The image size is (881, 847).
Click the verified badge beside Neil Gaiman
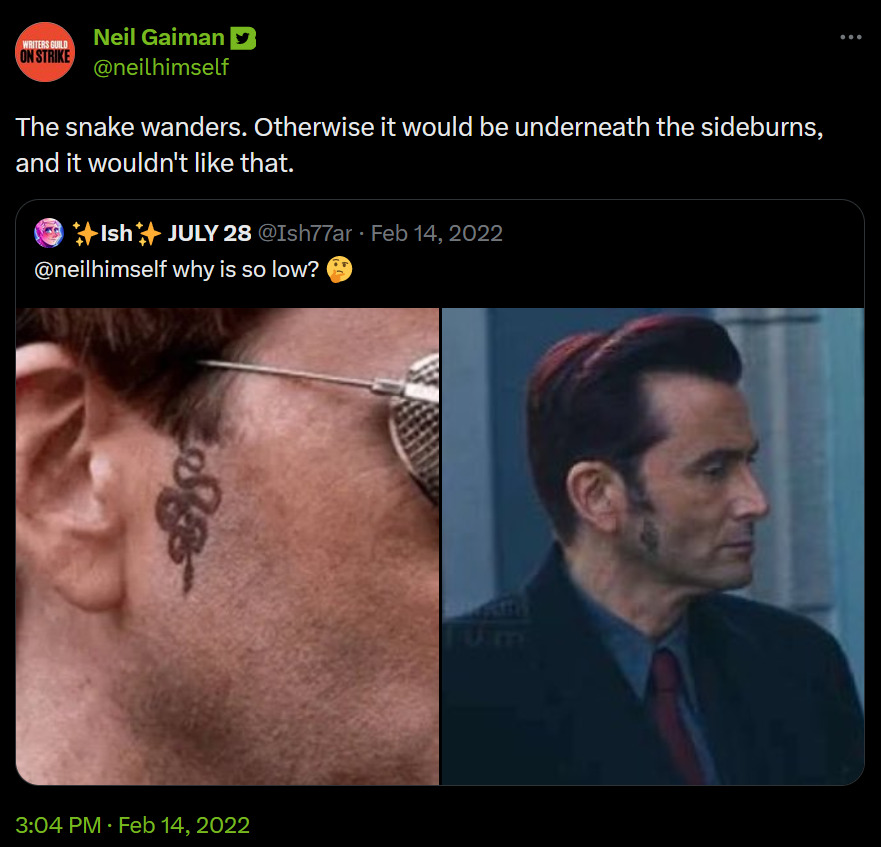pos(243,38)
